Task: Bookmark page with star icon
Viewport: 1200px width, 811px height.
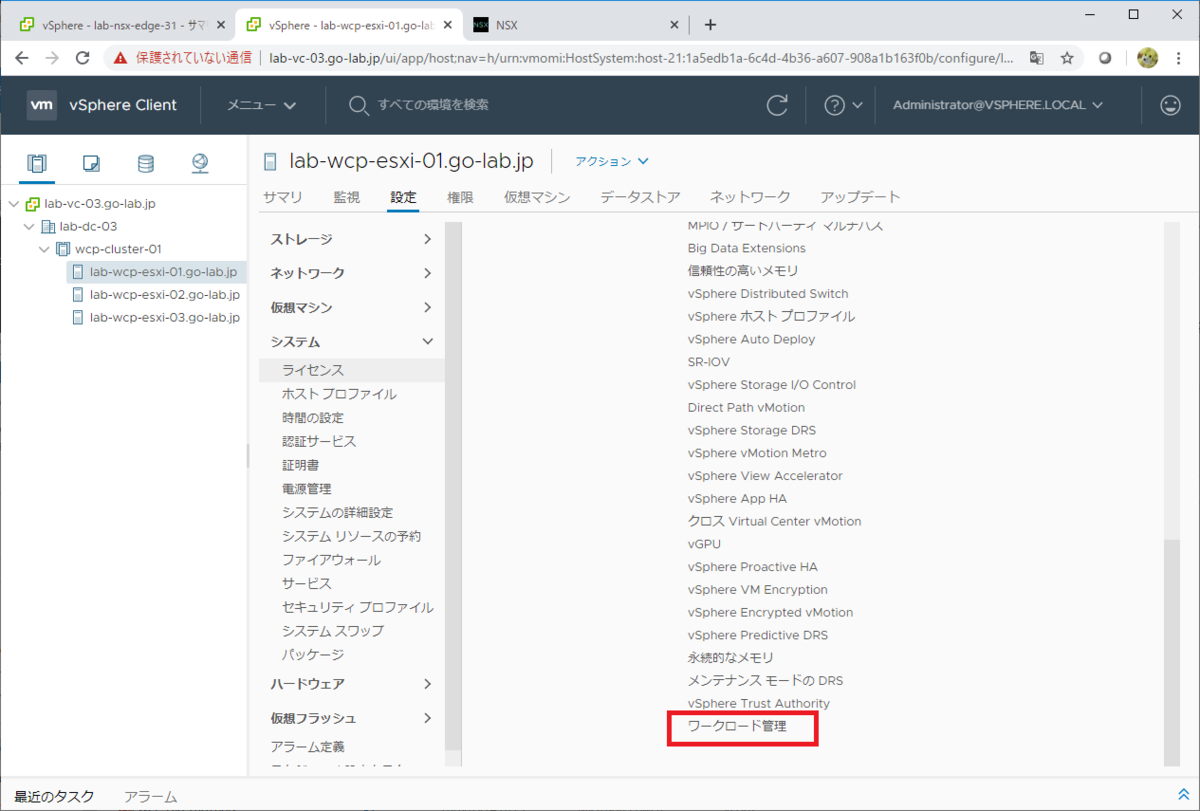Action: [1067, 58]
